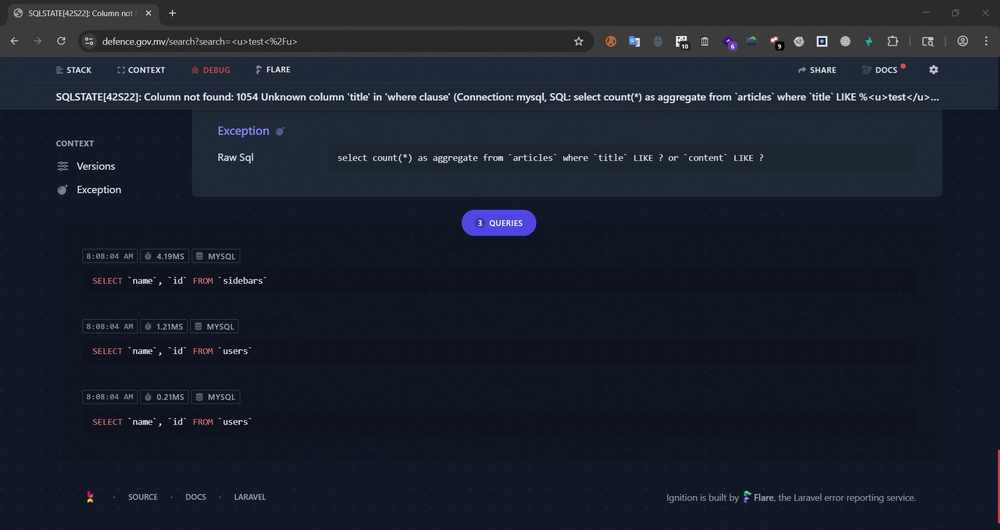1000x530 pixels.
Task: Click the browser back arrow
Action: pos(15,41)
